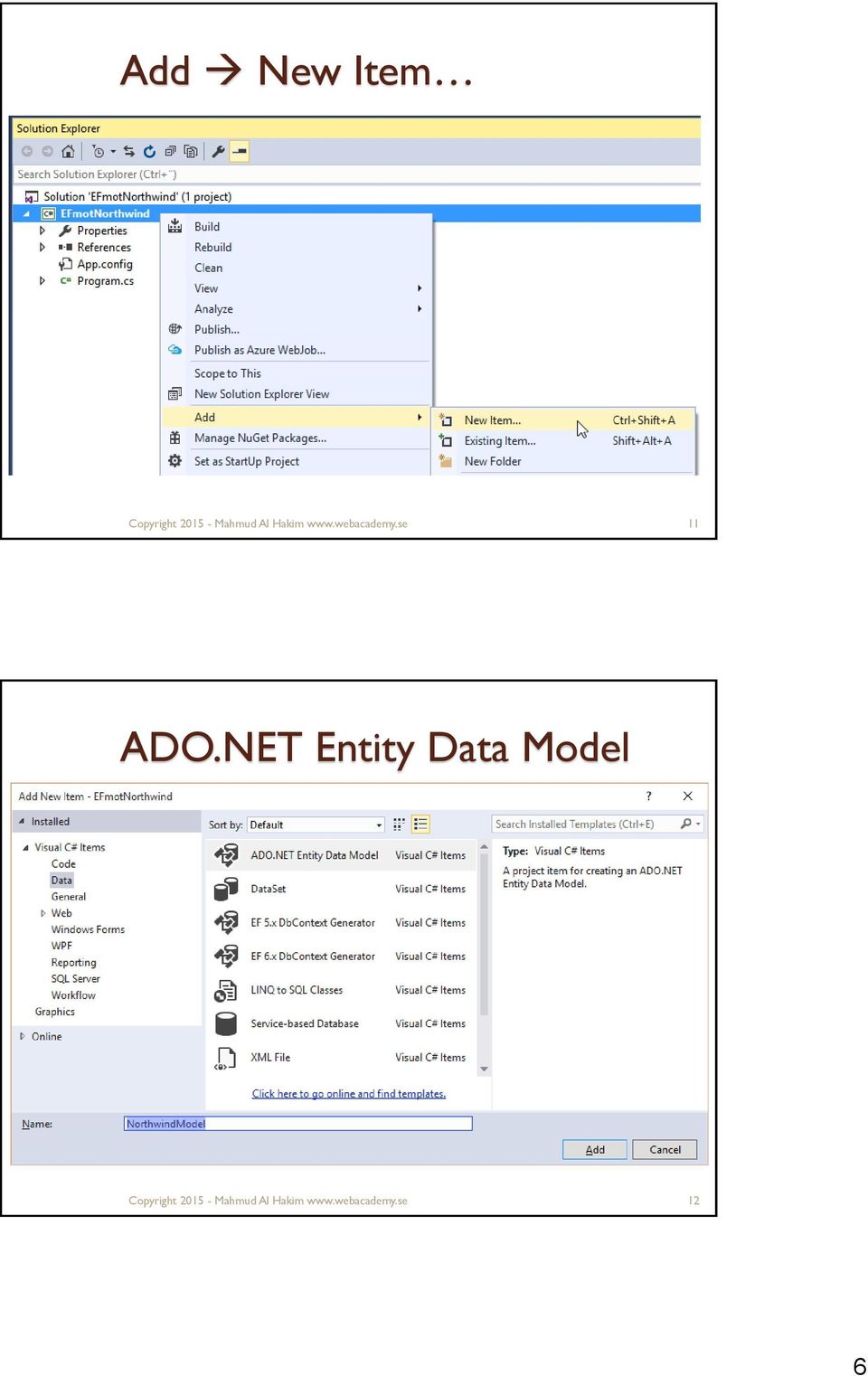Select the Windows Forms category

point(88,929)
